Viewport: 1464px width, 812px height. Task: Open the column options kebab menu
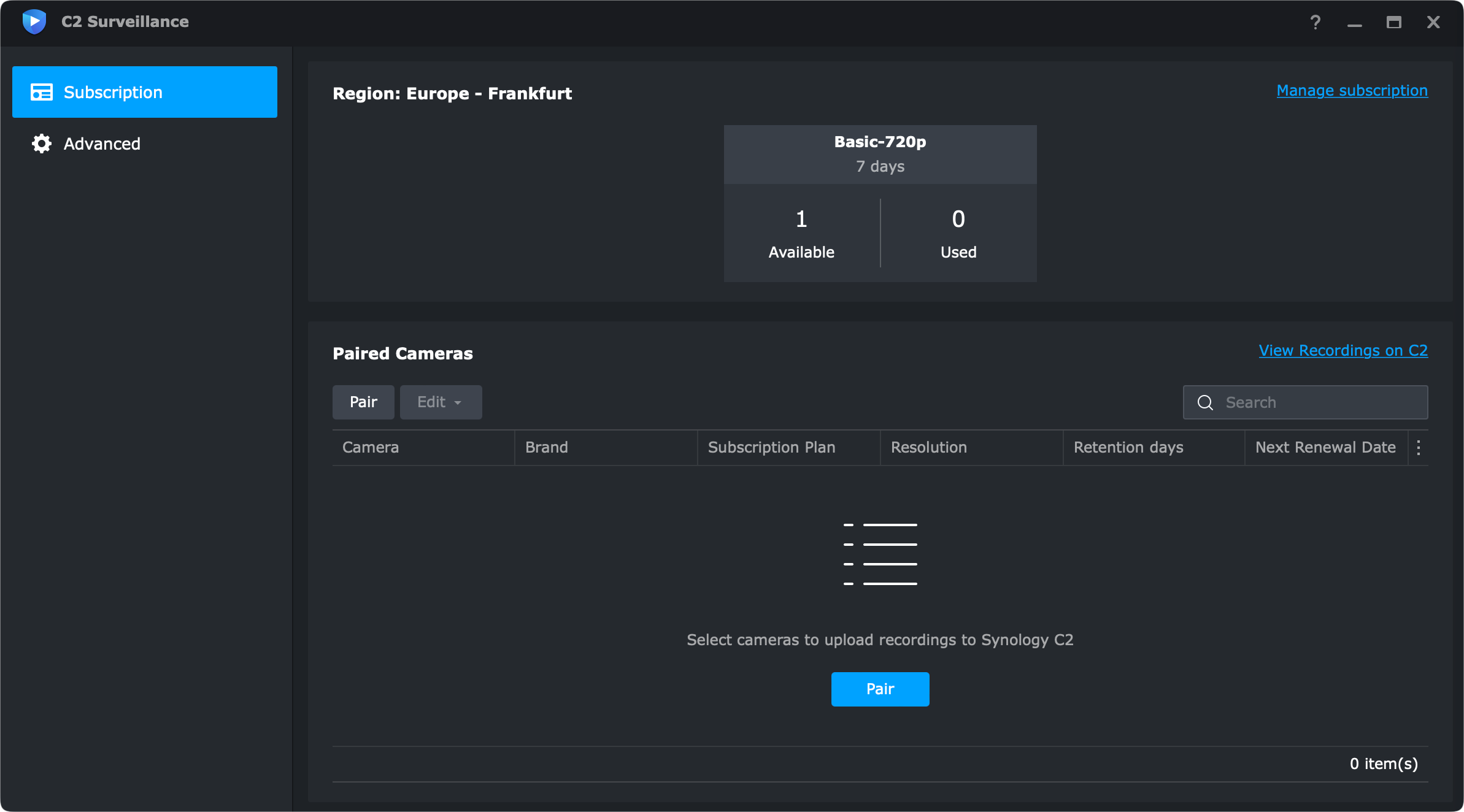tap(1419, 448)
